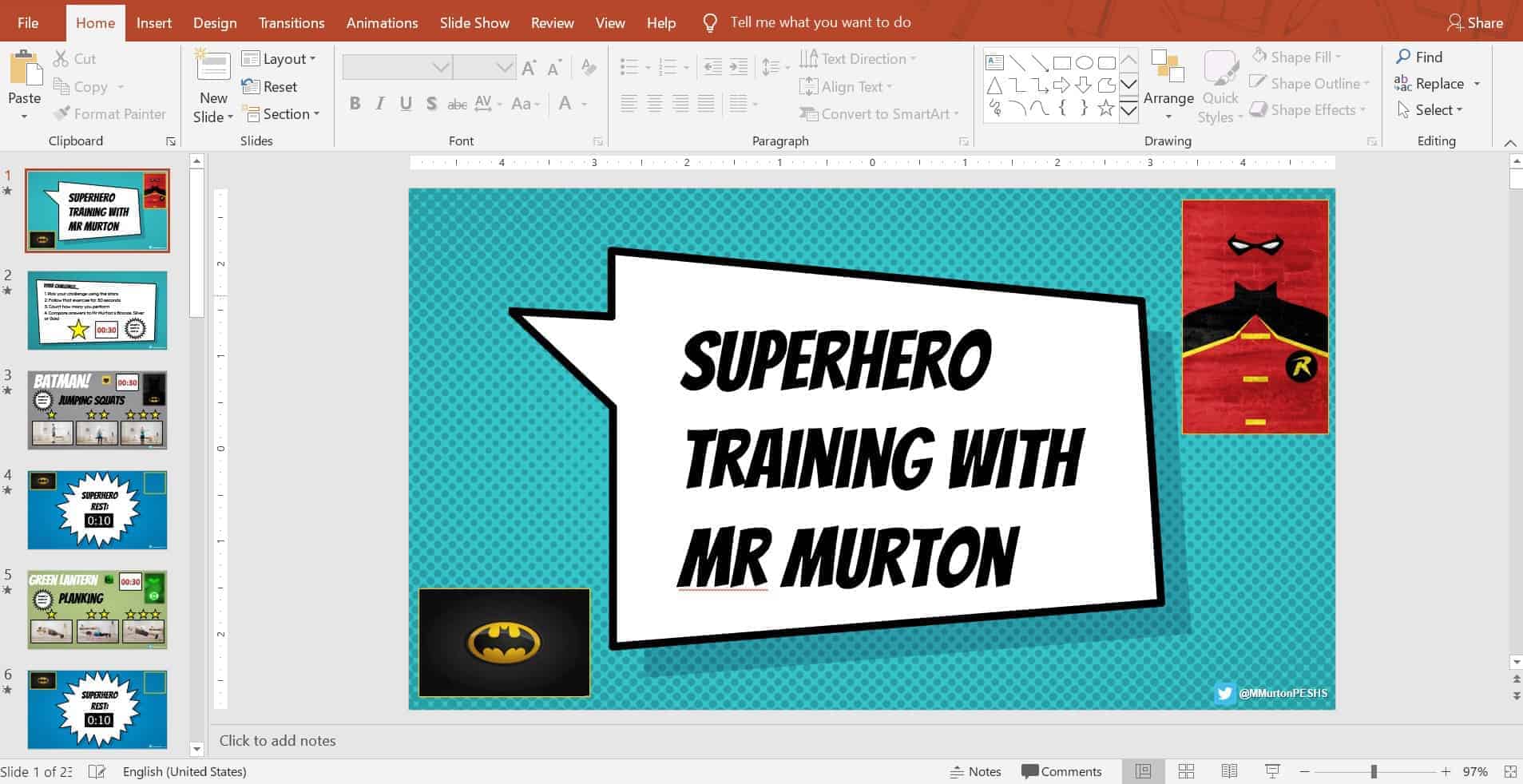Start Slide Show from status bar icon
This screenshot has height=784, width=1523.
[x=1272, y=771]
